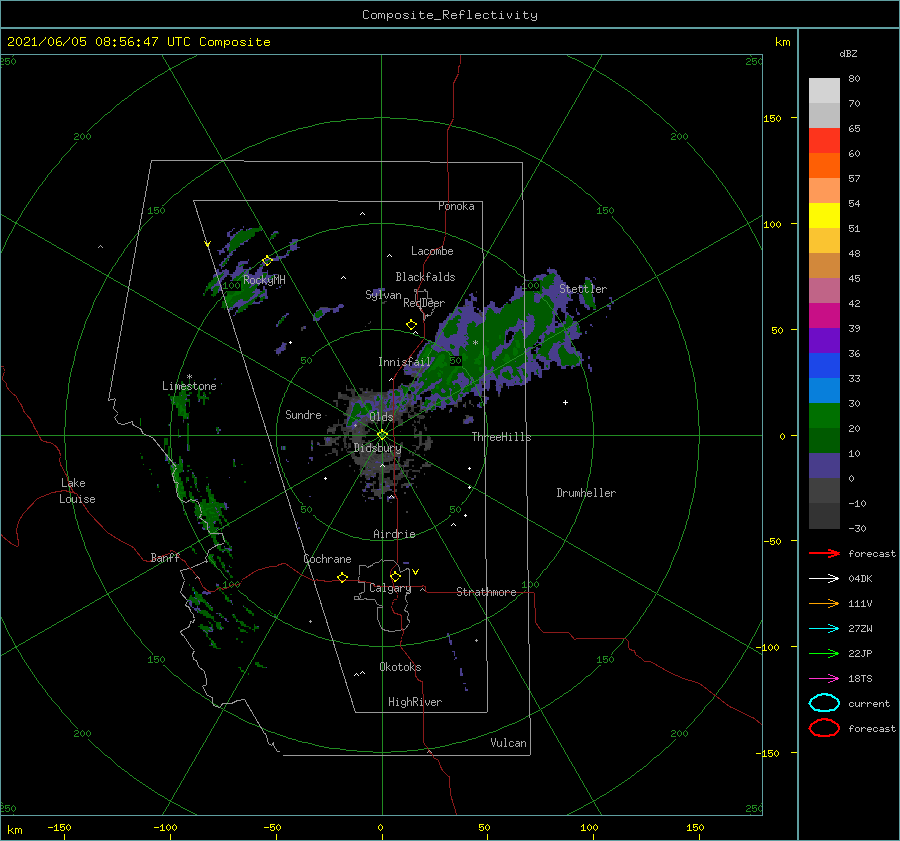Click the Lake Louise label
The width and height of the screenshot is (900, 841).
tap(77, 491)
